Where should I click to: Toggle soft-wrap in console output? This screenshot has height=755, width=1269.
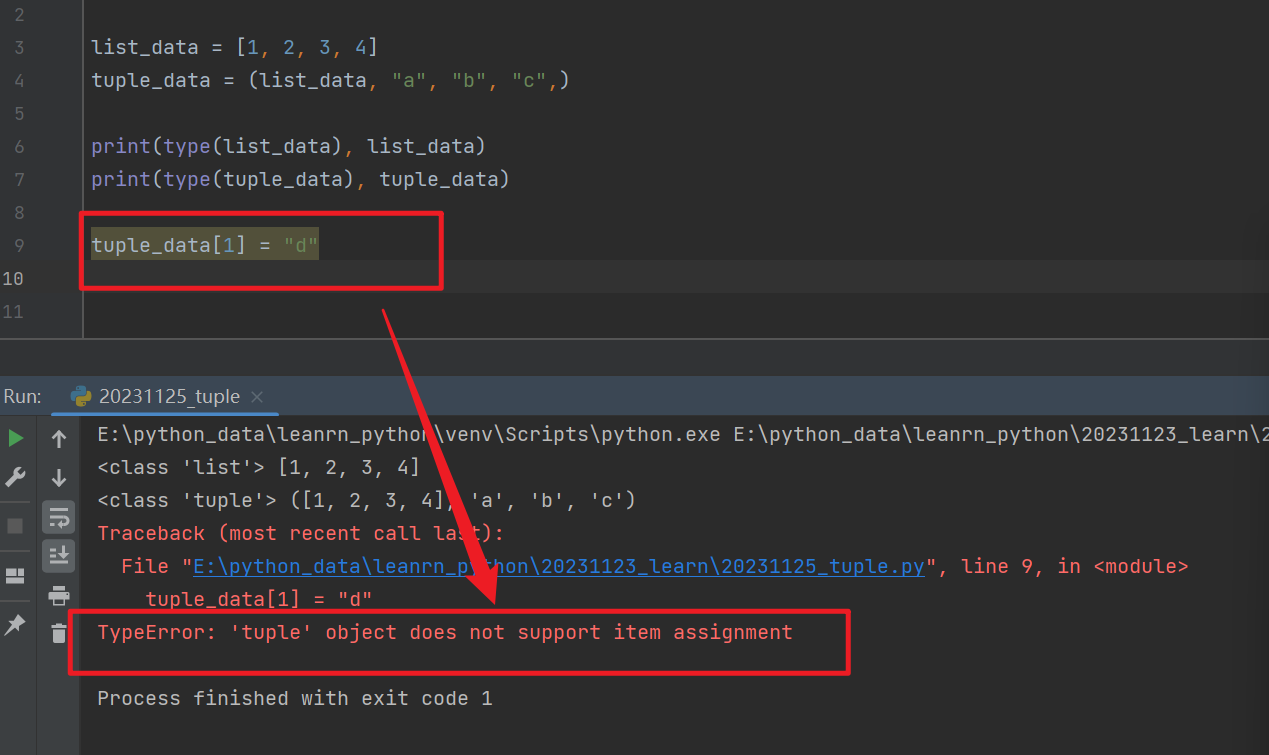click(59, 517)
